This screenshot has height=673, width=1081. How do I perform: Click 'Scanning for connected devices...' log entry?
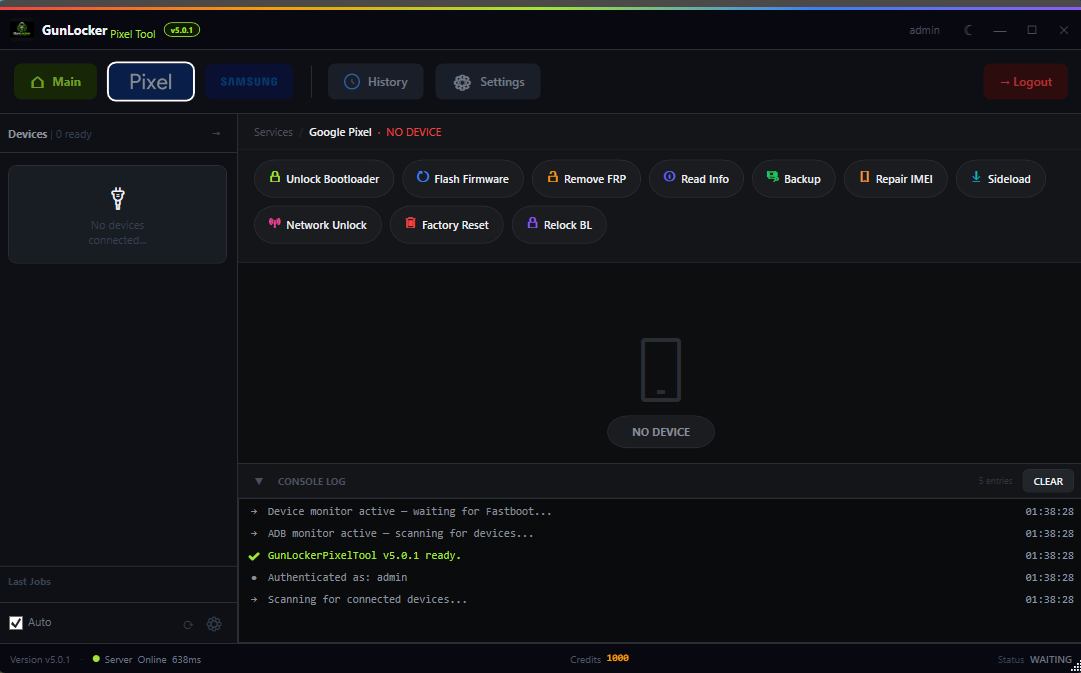(367, 599)
